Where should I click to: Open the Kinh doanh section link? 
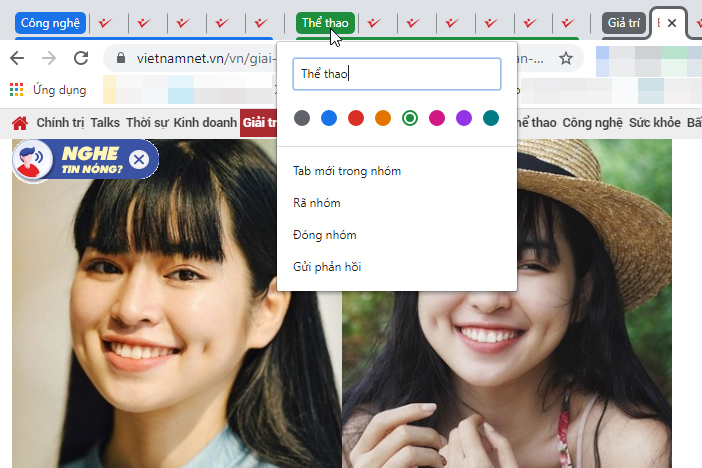coord(205,123)
